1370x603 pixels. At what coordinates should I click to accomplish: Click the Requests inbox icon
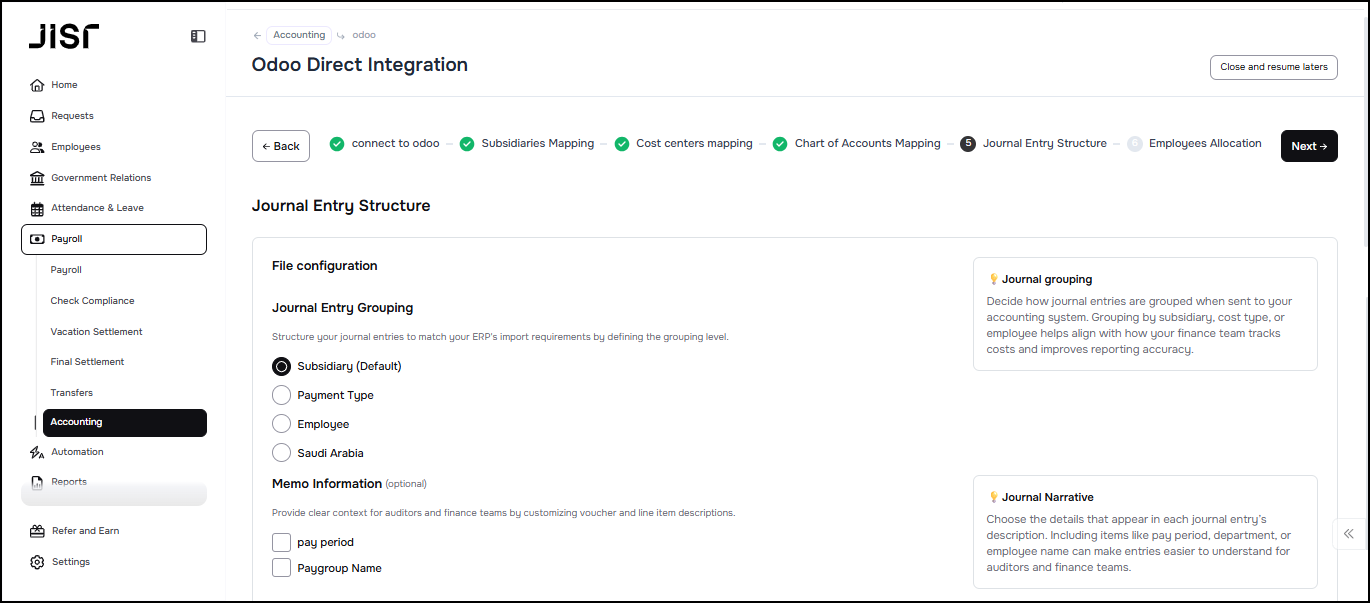[x=37, y=116]
